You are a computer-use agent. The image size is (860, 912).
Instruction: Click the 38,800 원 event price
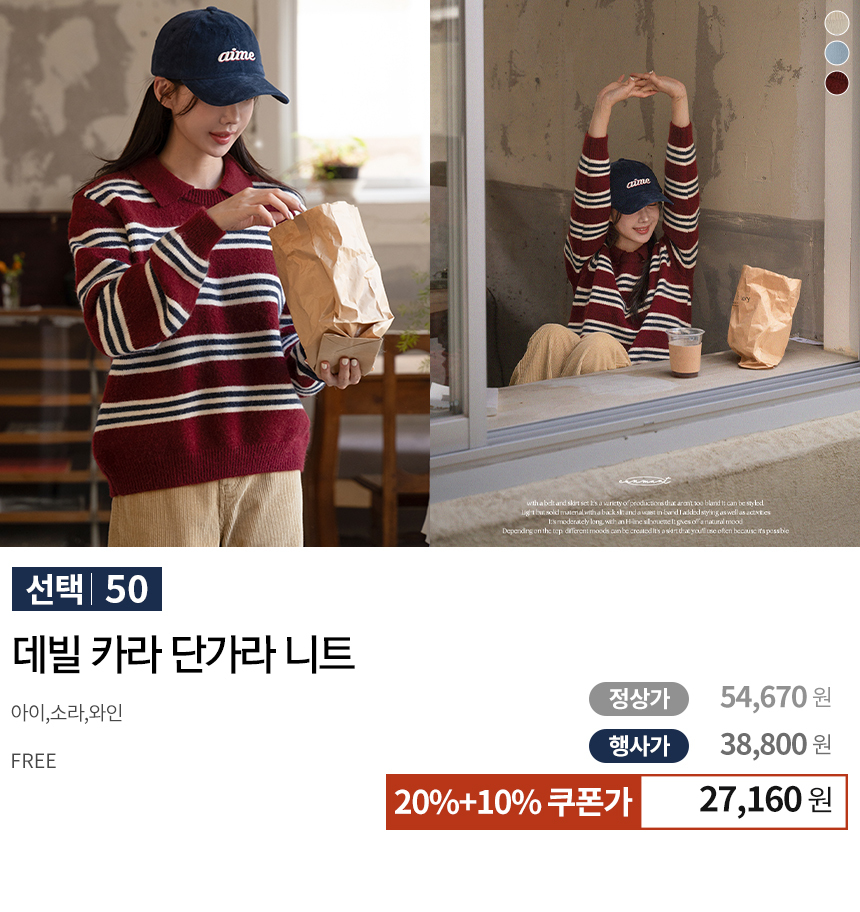pos(776,744)
